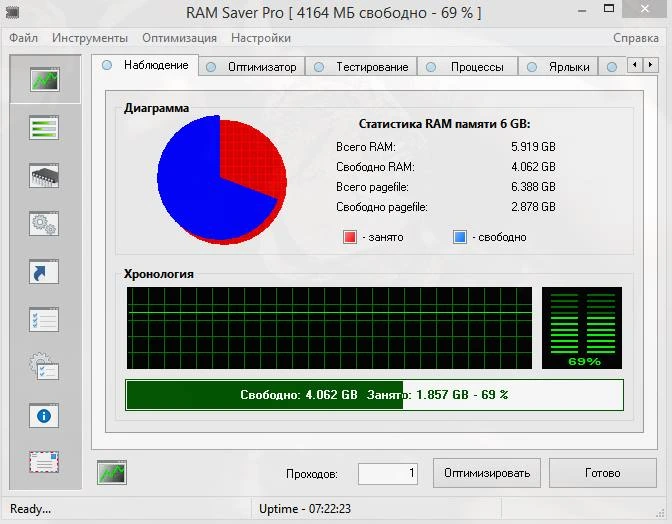Click the Проходов number input field
The width and height of the screenshot is (672, 524).
388,473
